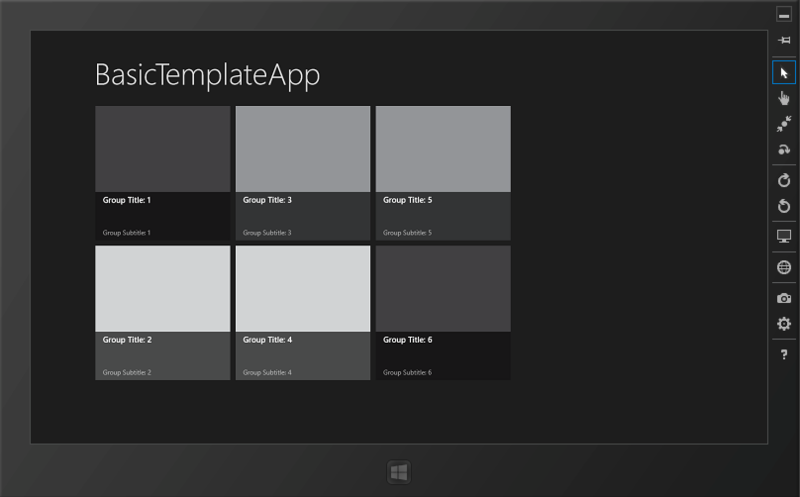Select rotation touch mode icon
This screenshot has height=497, width=800.
[x=784, y=150]
